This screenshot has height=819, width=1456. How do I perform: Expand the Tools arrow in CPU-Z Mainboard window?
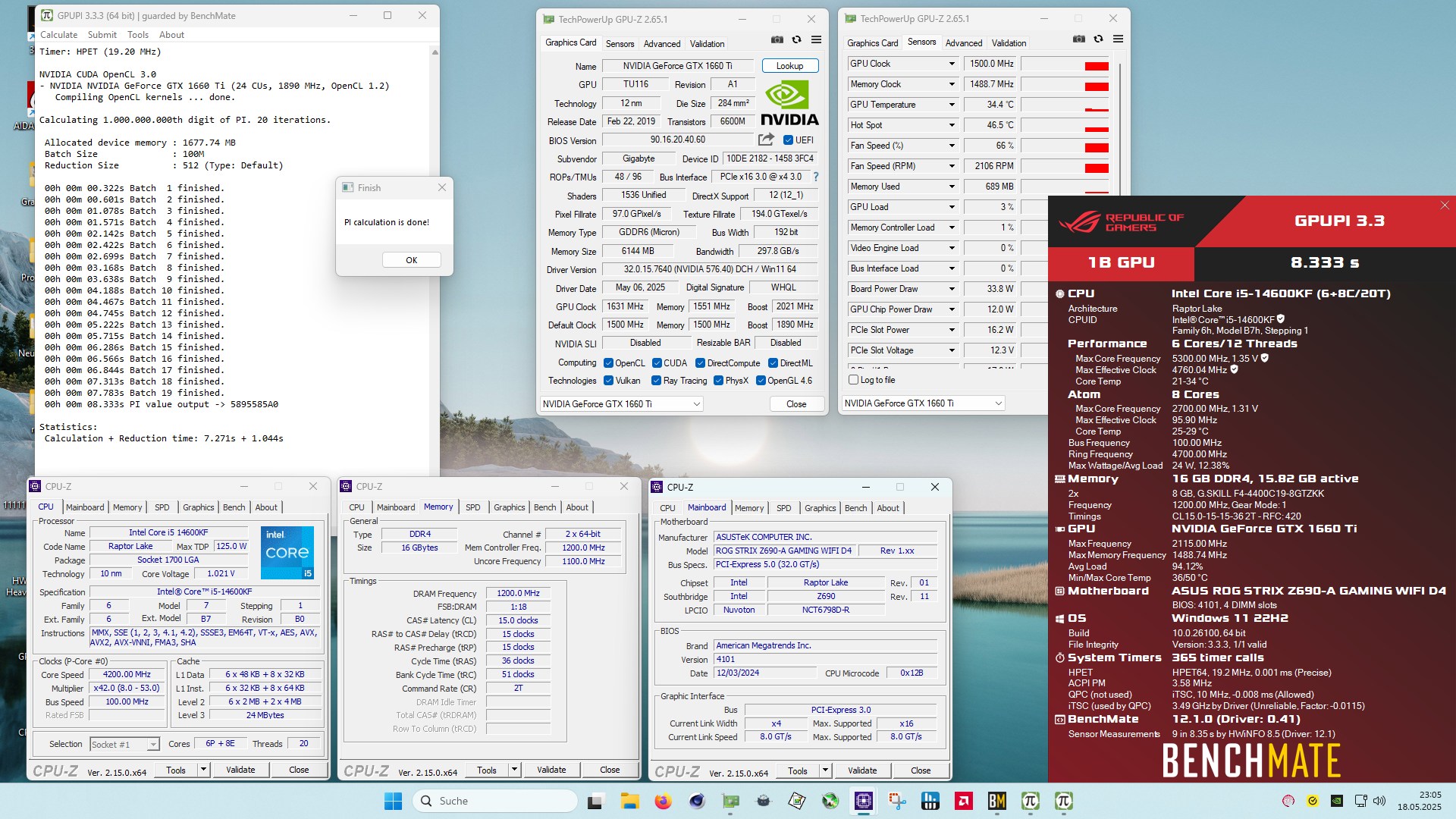click(x=825, y=770)
